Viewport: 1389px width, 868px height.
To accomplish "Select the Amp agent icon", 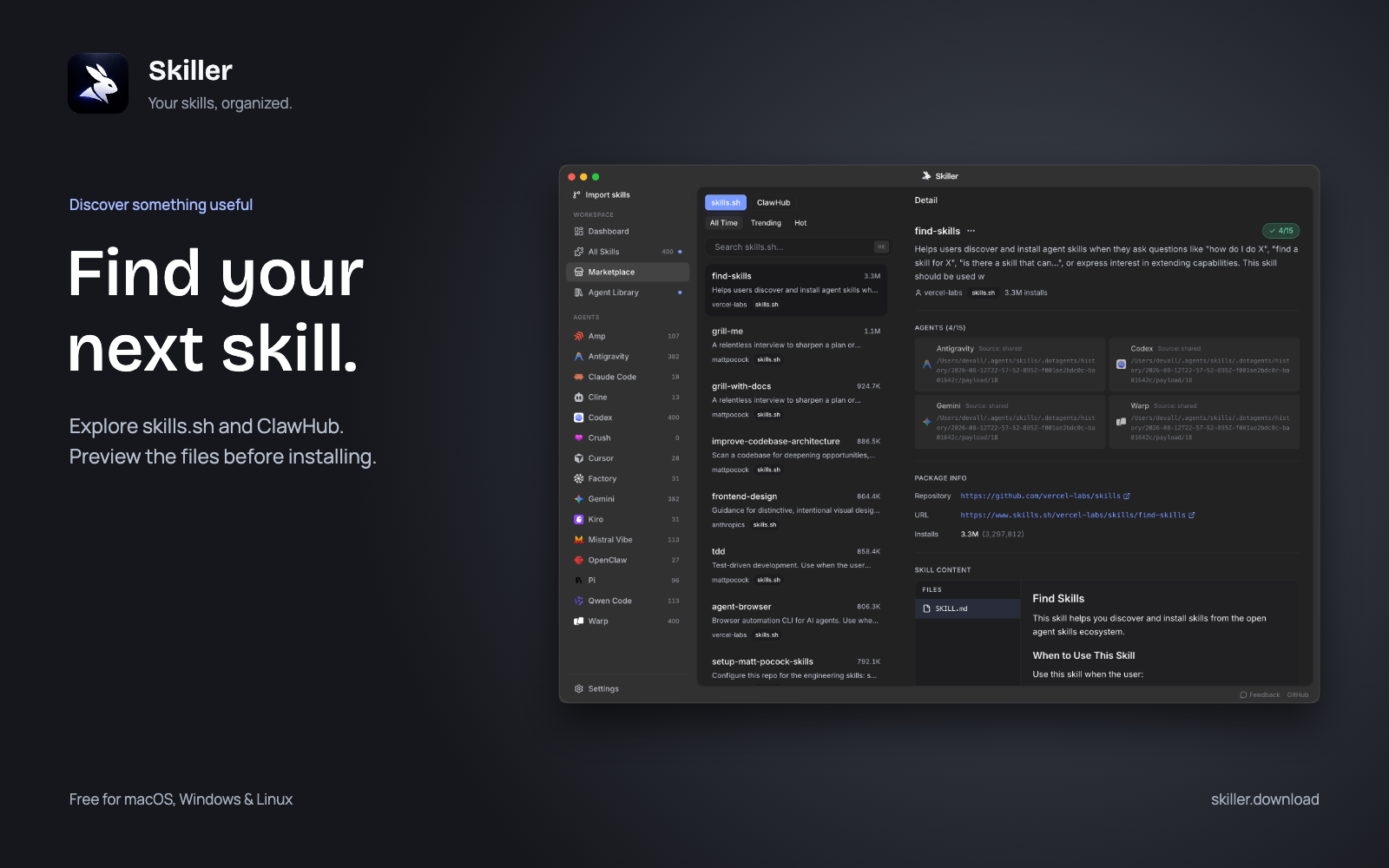I will (579, 336).
